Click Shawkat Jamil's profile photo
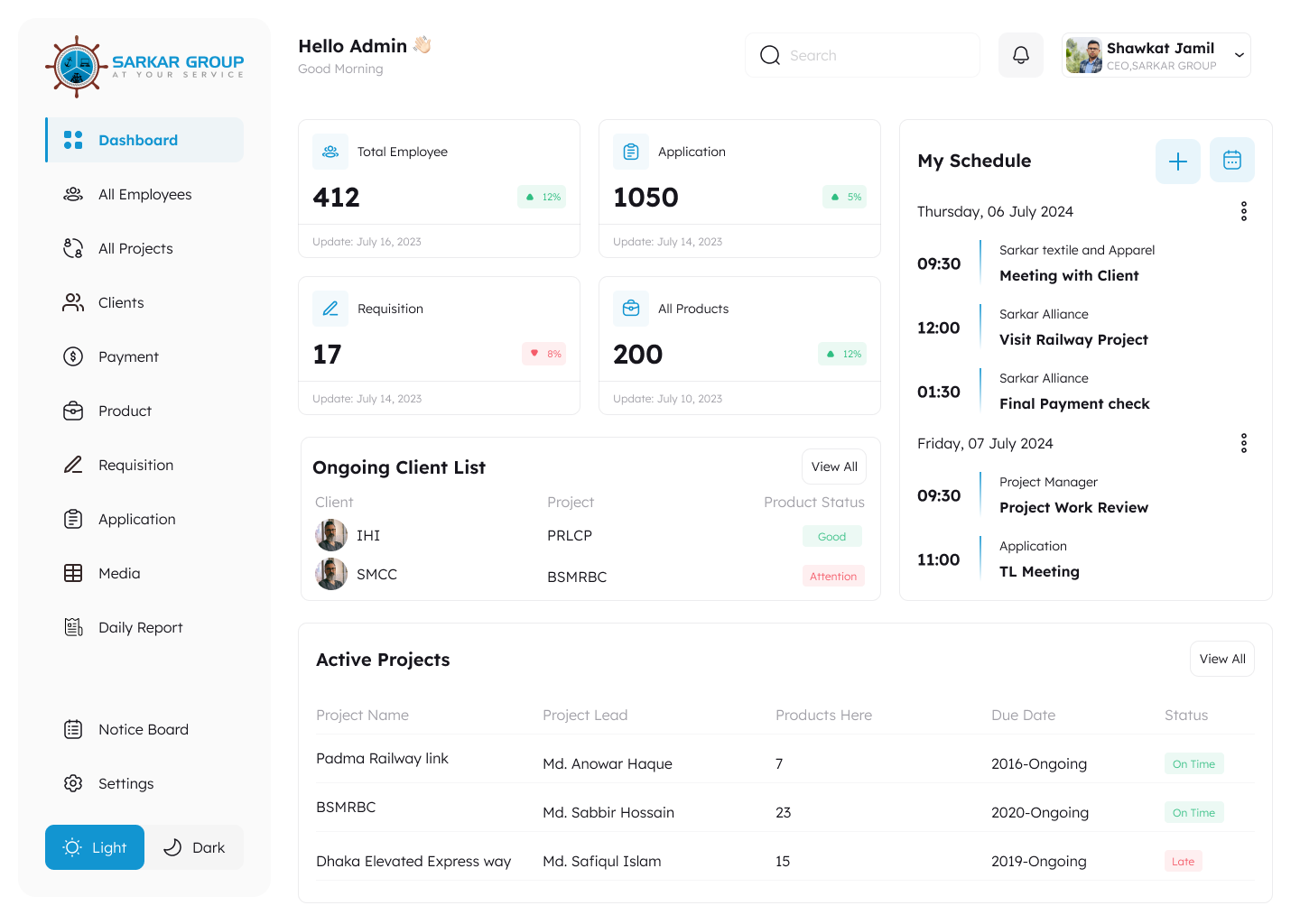1300x924 pixels. point(1083,55)
